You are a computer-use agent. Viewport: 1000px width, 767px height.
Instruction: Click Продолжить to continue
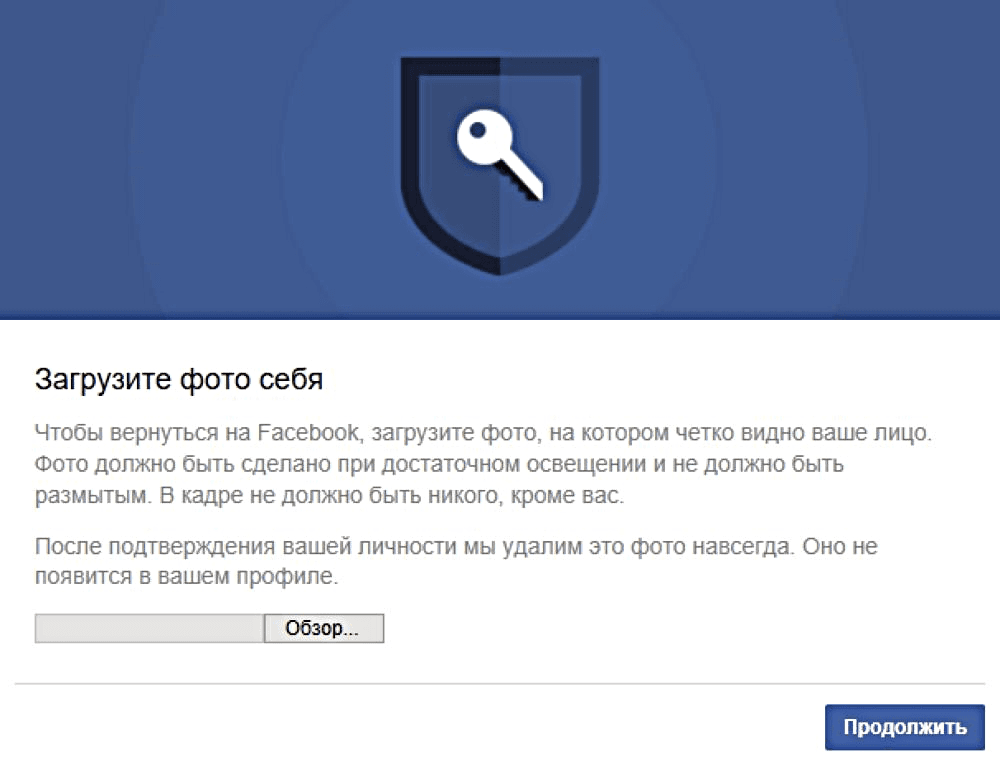tap(905, 727)
